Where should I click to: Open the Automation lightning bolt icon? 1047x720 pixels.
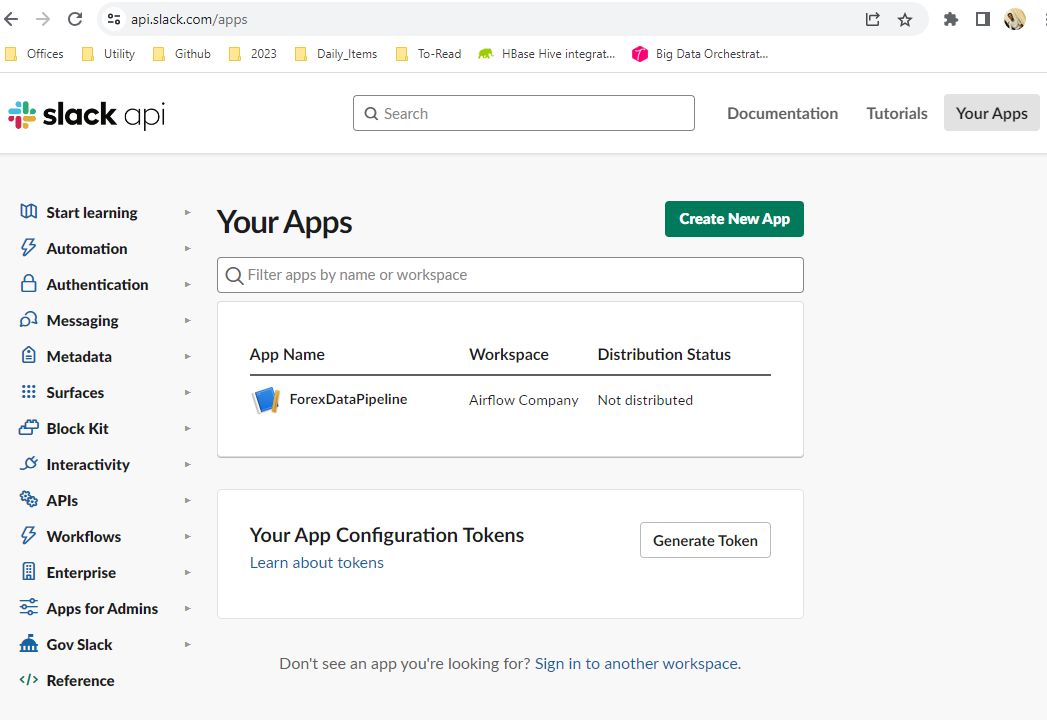click(27, 248)
